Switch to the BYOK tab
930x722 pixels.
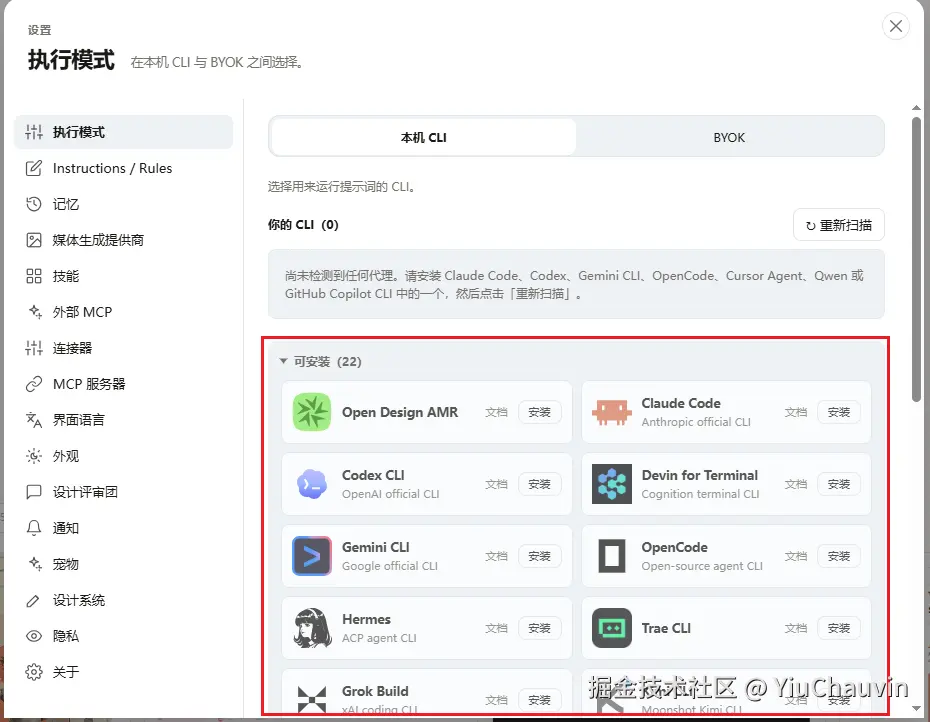pyautogui.click(x=729, y=138)
